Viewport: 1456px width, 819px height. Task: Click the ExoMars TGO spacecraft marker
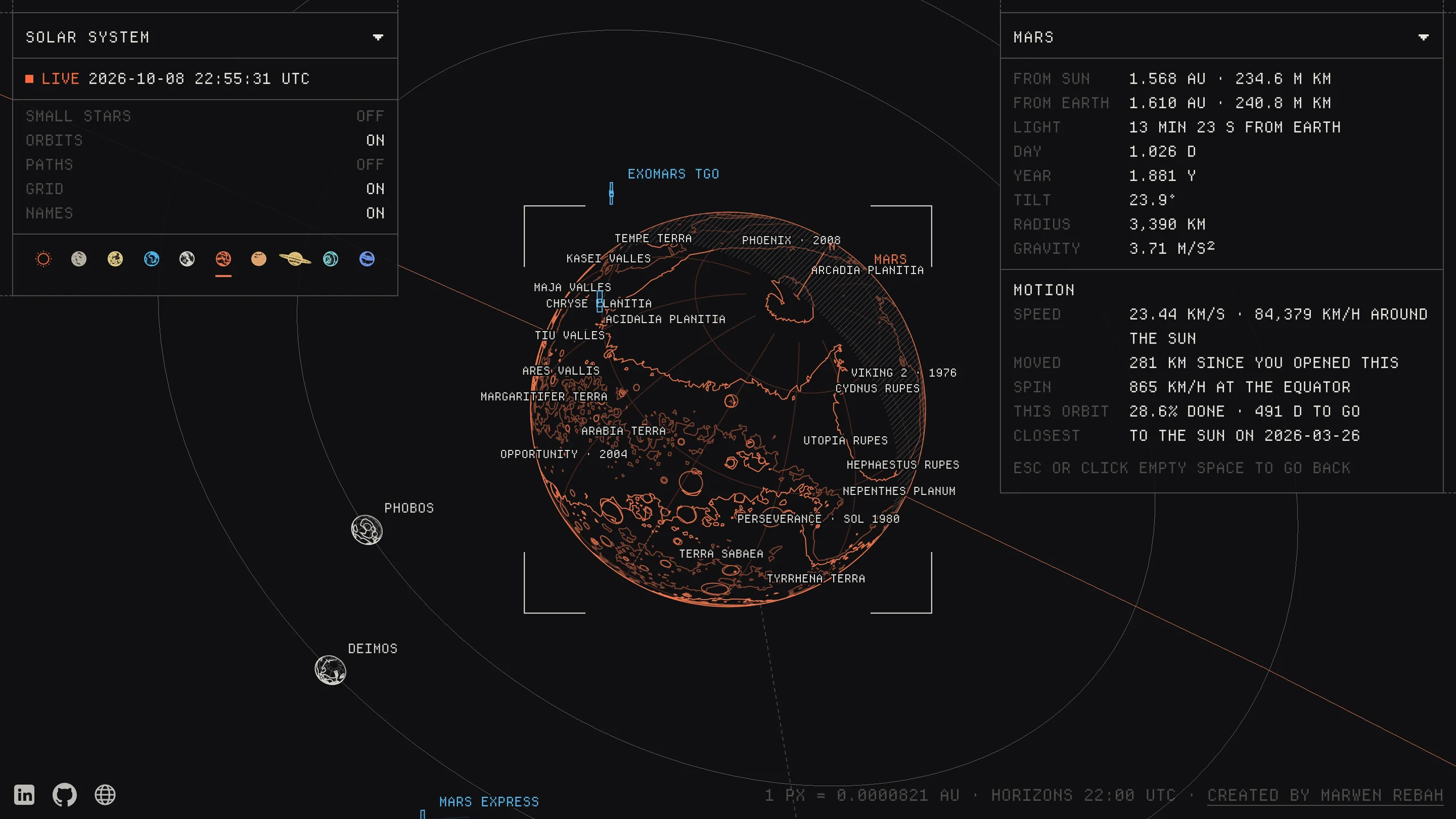pyautogui.click(x=611, y=193)
